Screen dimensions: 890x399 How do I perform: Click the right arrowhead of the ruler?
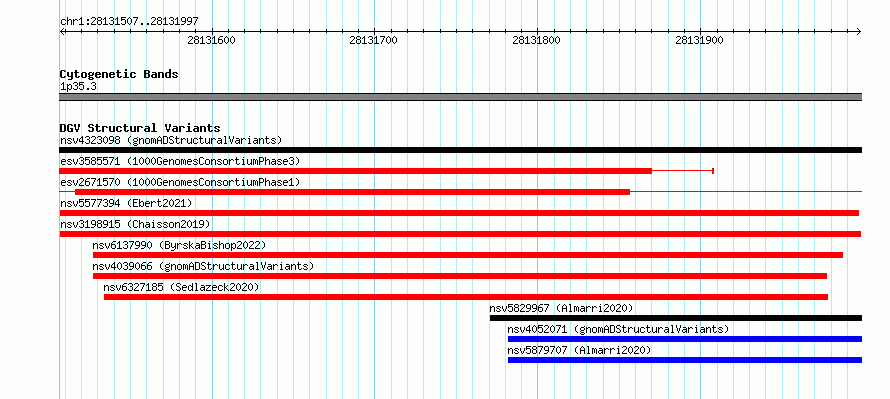(x=858, y=31)
